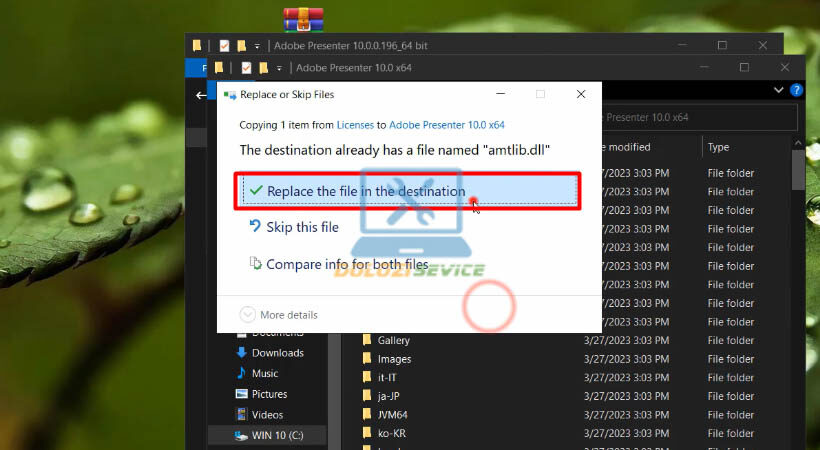
Task: Click the date cell of the ko-KR row
Action: tap(626, 434)
